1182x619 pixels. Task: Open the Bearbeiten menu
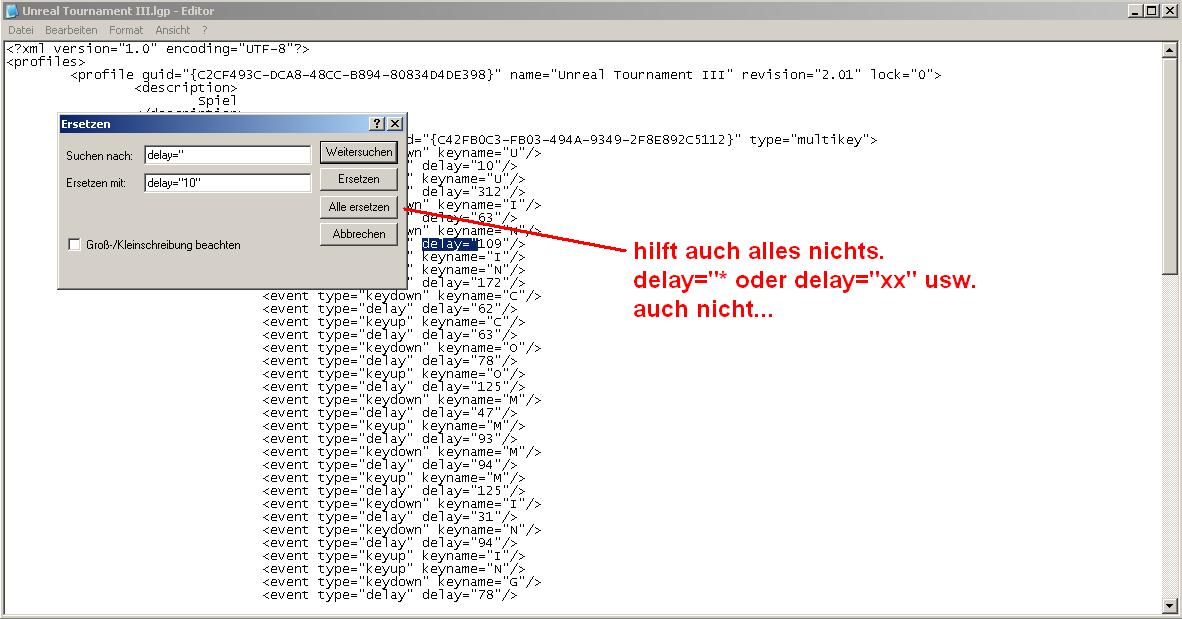71,30
